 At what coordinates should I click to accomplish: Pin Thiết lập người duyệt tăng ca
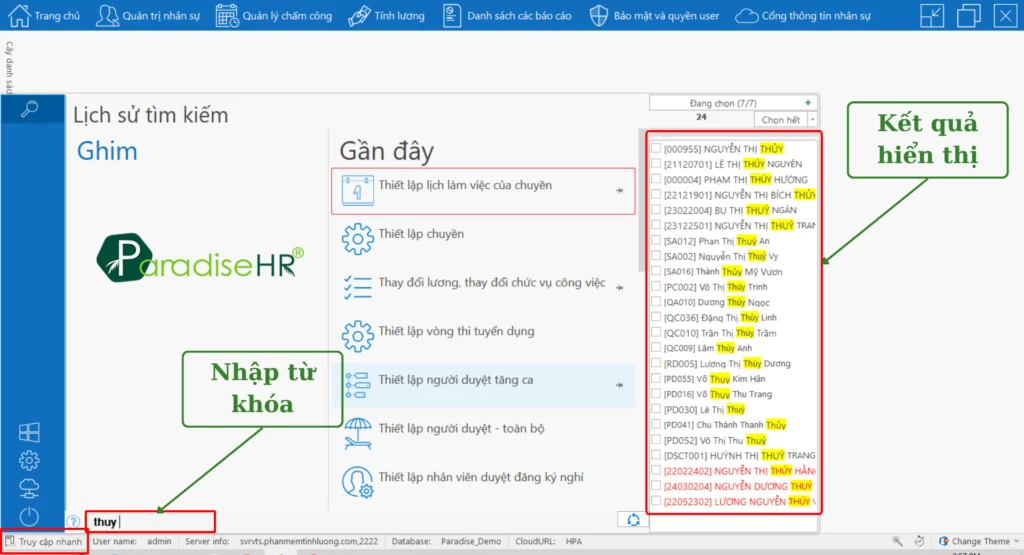tap(619, 385)
